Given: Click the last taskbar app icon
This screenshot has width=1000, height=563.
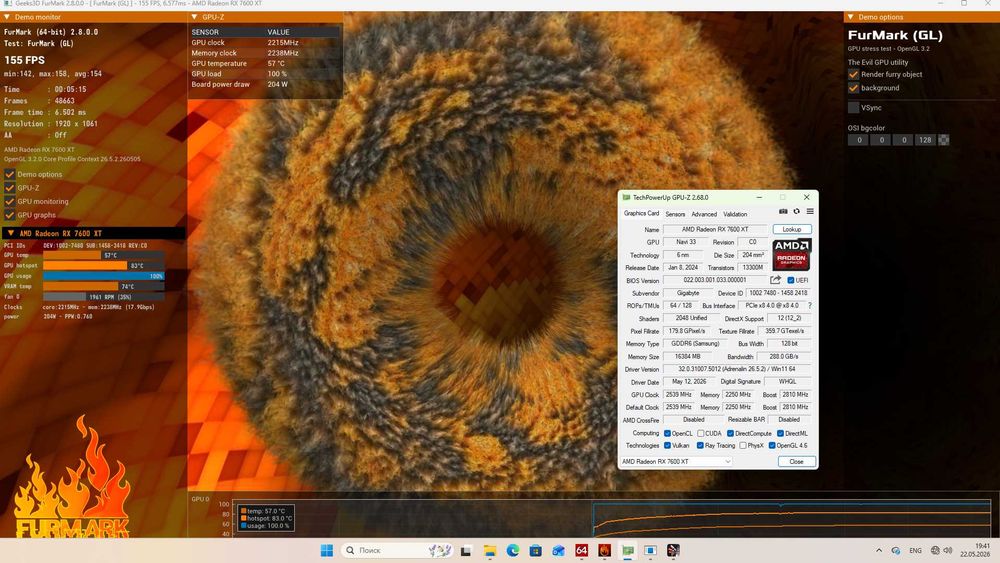Looking at the screenshot, I should click(x=673, y=550).
